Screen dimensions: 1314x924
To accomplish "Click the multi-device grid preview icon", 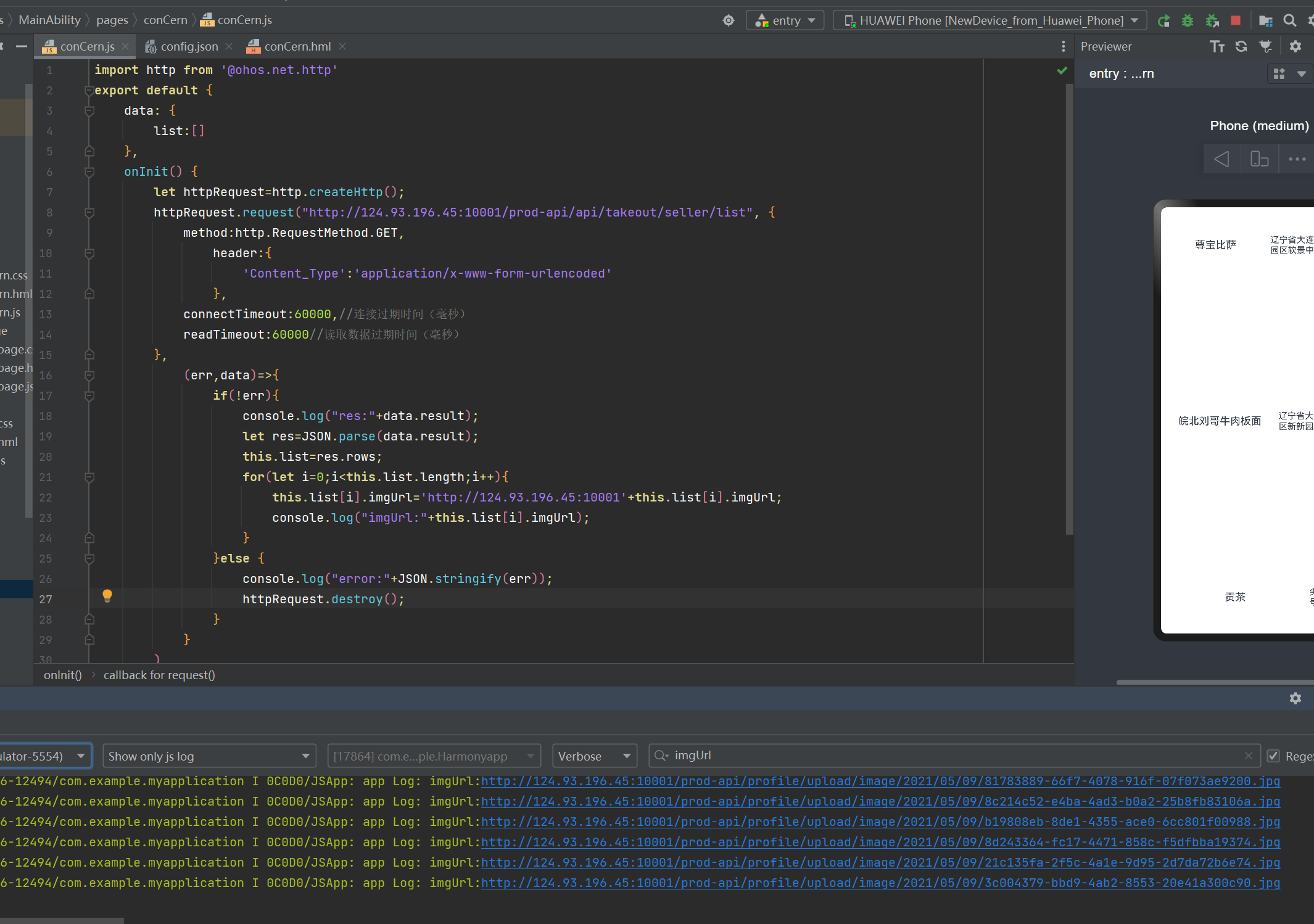I will pos(1279,73).
